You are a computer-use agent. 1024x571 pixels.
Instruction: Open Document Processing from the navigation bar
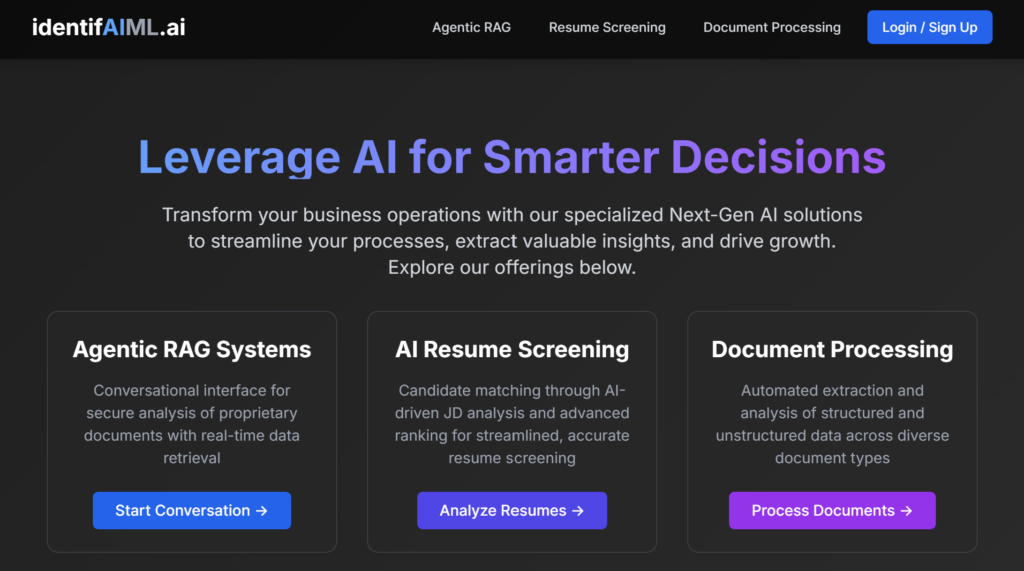pyautogui.click(x=772, y=27)
